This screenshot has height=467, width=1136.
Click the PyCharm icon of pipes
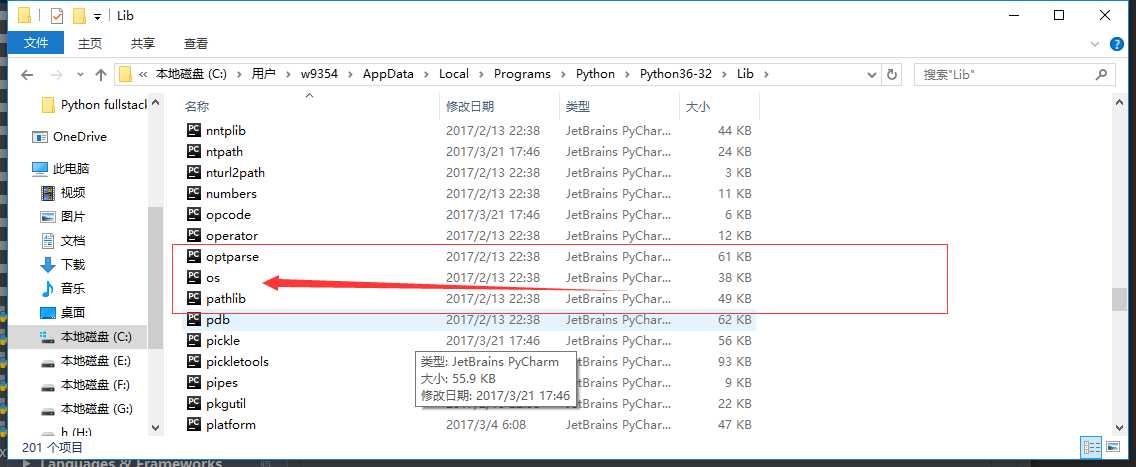tap(193, 382)
